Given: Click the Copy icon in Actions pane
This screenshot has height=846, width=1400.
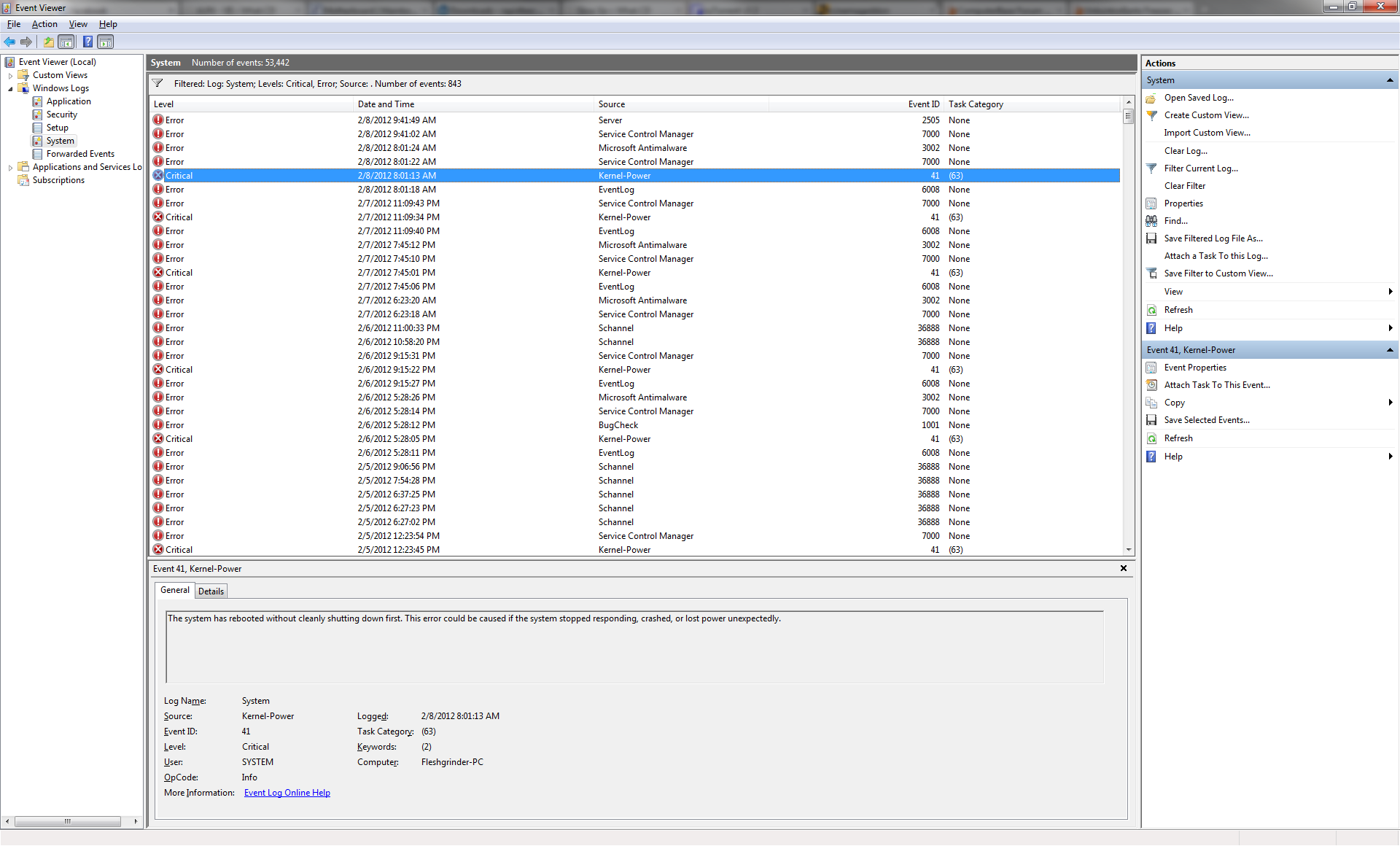Looking at the screenshot, I should [1151, 403].
